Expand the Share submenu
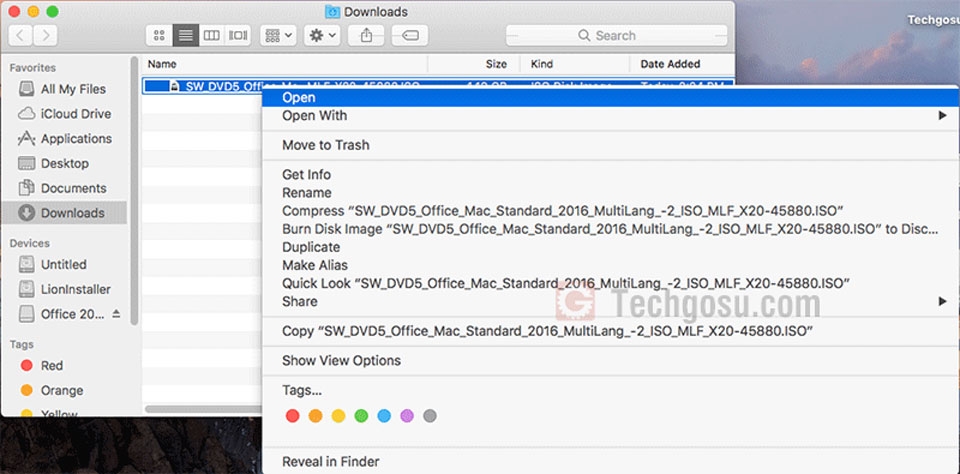This screenshot has width=960, height=474. (x=610, y=301)
